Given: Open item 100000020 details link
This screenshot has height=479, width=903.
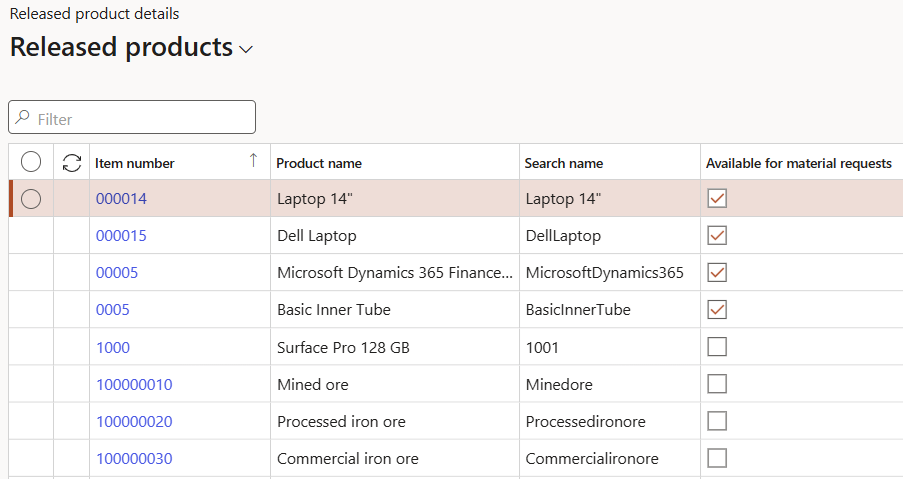Looking at the screenshot, I should [134, 422].
